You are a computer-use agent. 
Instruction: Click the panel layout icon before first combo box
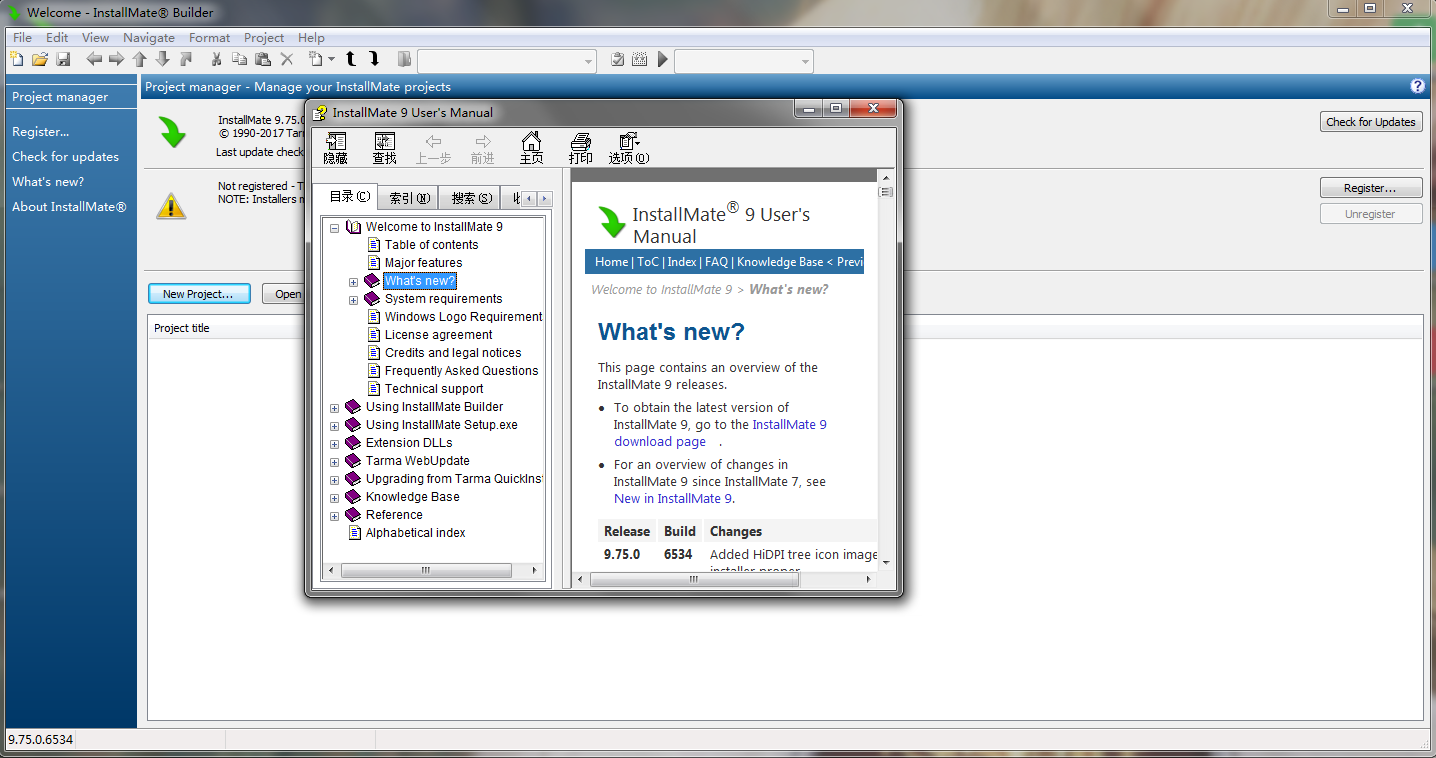pos(404,60)
